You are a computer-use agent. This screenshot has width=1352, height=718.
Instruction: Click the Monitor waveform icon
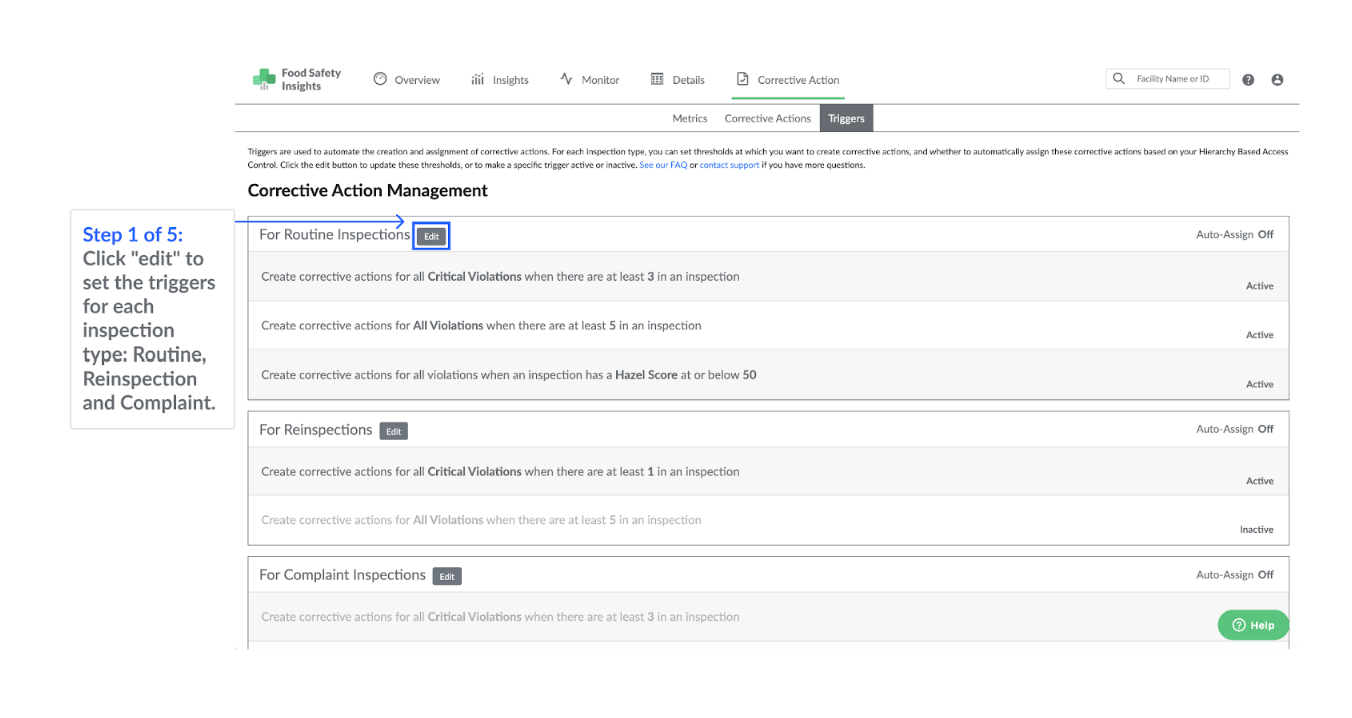[564, 78]
